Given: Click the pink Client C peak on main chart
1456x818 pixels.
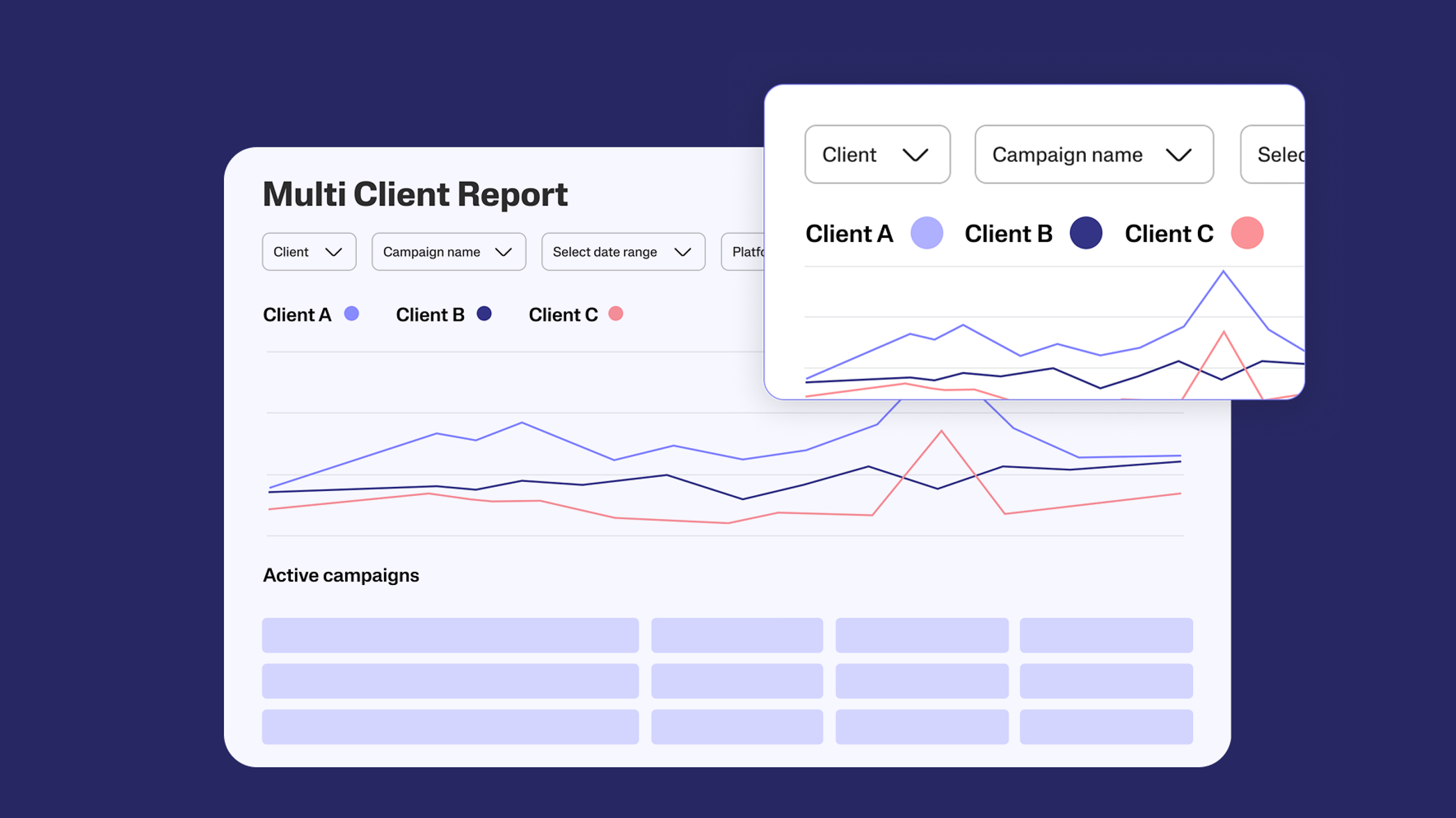Looking at the screenshot, I should [x=941, y=432].
